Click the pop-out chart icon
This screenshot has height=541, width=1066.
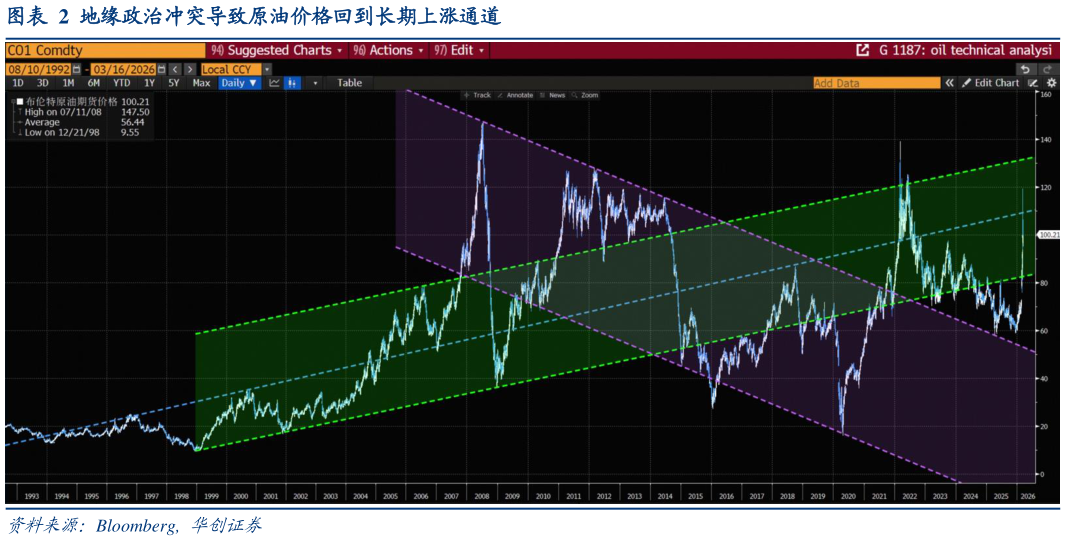(x=863, y=50)
